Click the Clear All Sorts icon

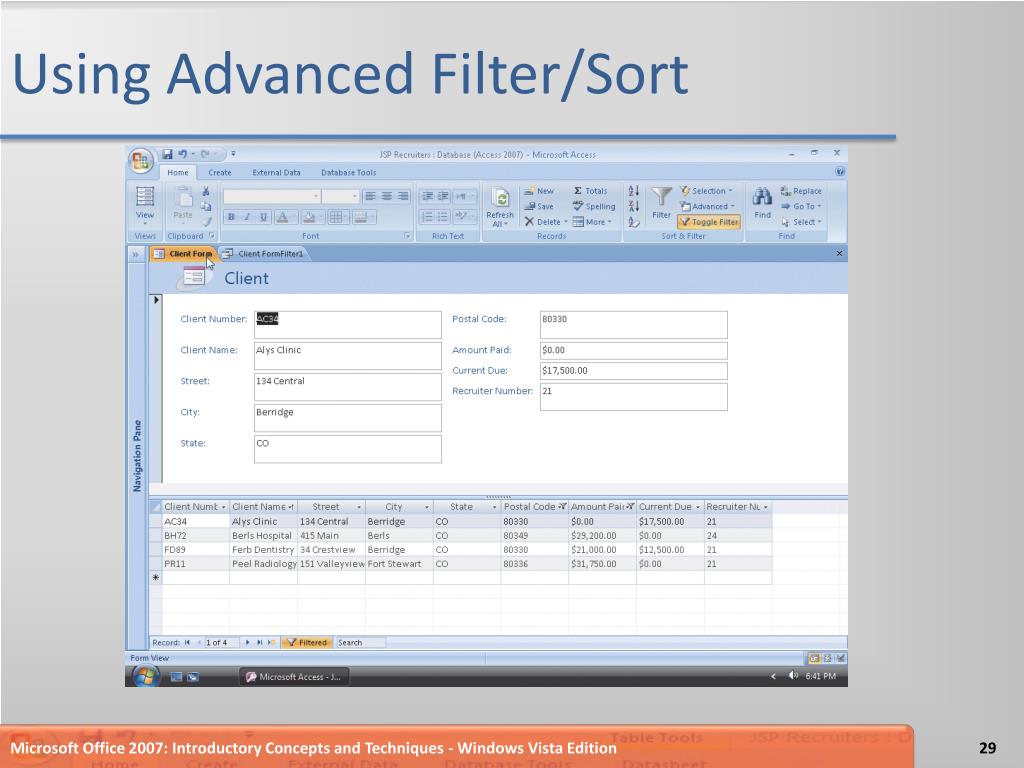click(633, 222)
